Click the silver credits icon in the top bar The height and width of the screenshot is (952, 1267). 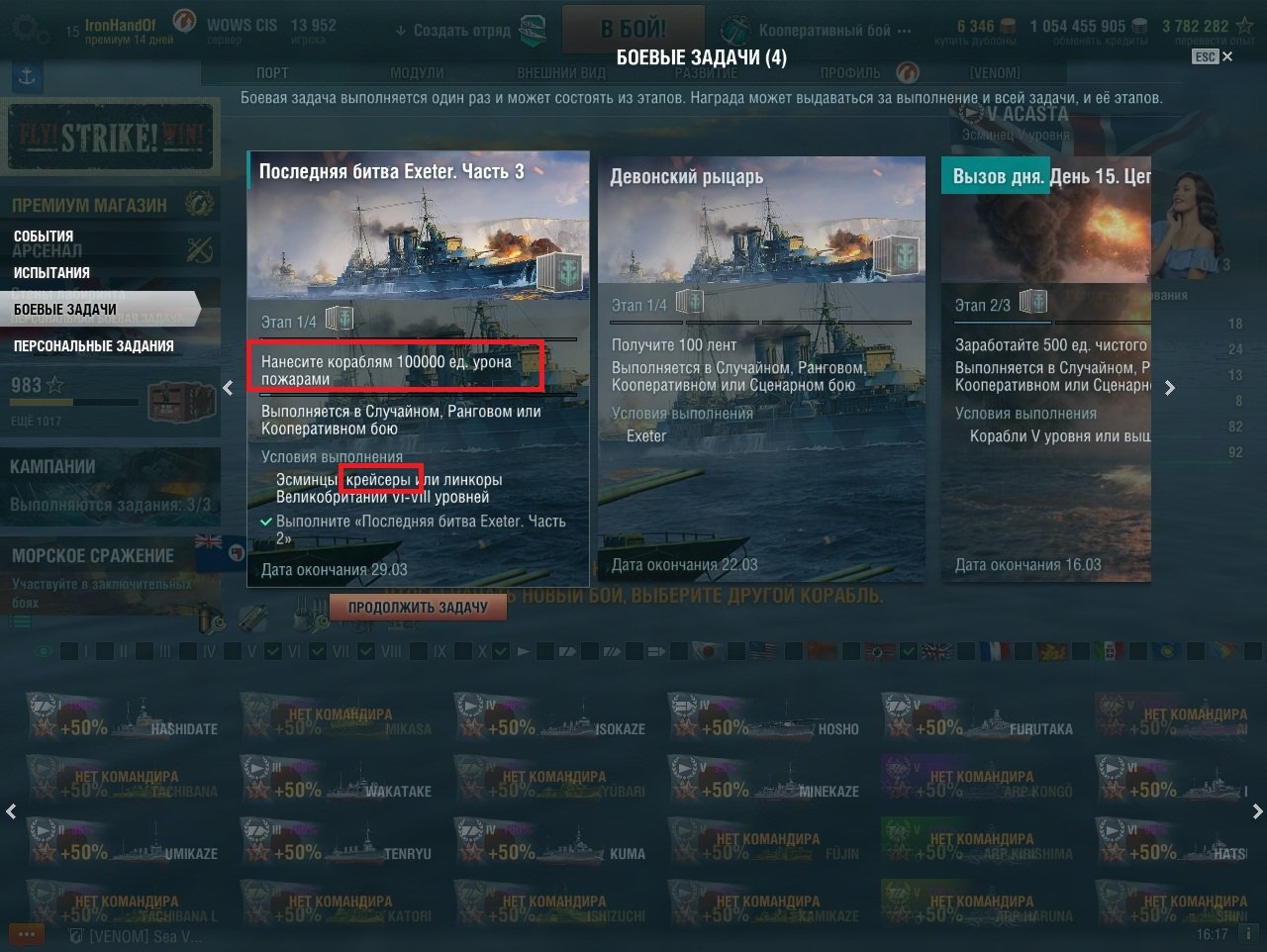point(1139,26)
